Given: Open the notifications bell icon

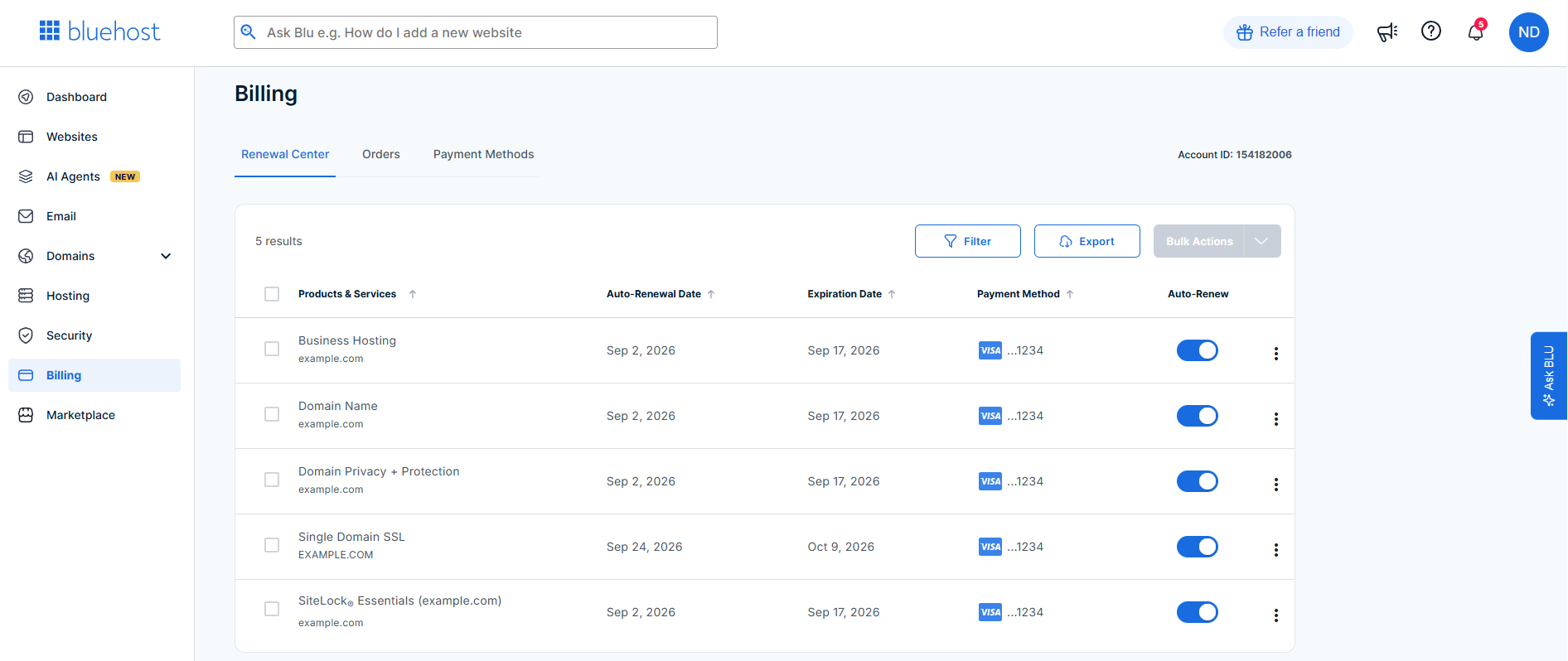Looking at the screenshot, I should 1476,32.
